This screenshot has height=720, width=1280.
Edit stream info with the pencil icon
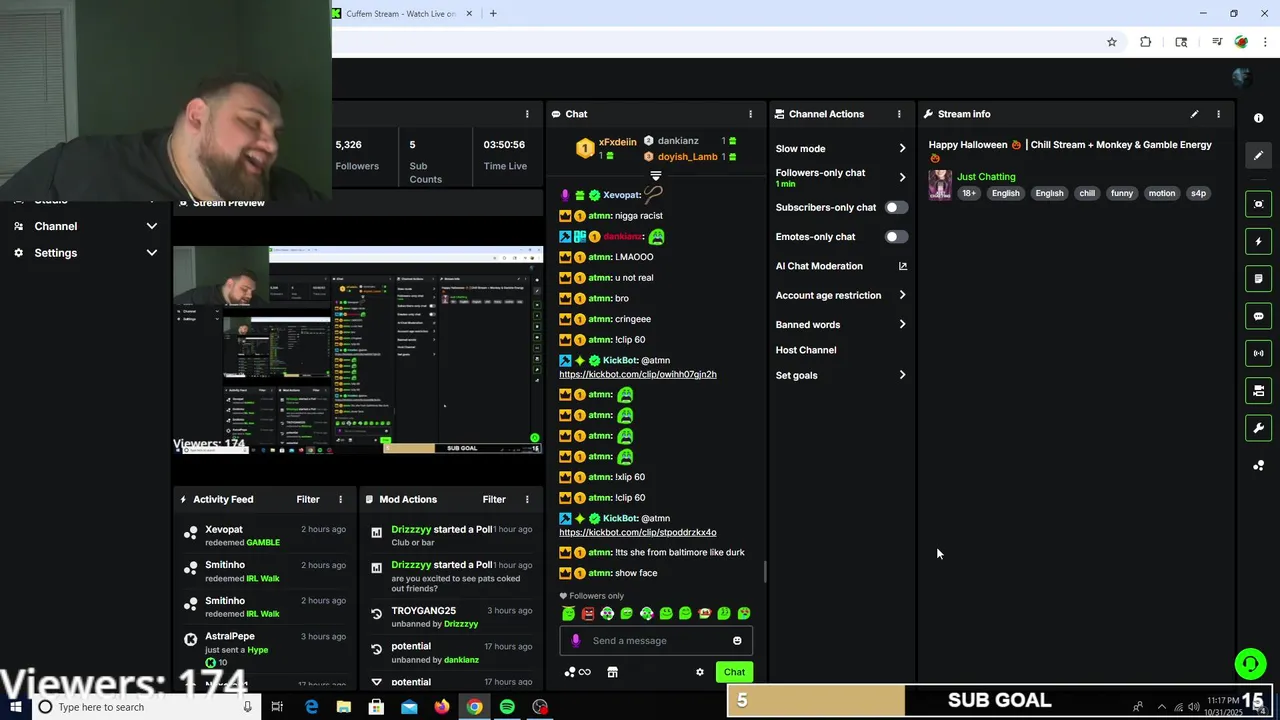point(1194,114)
